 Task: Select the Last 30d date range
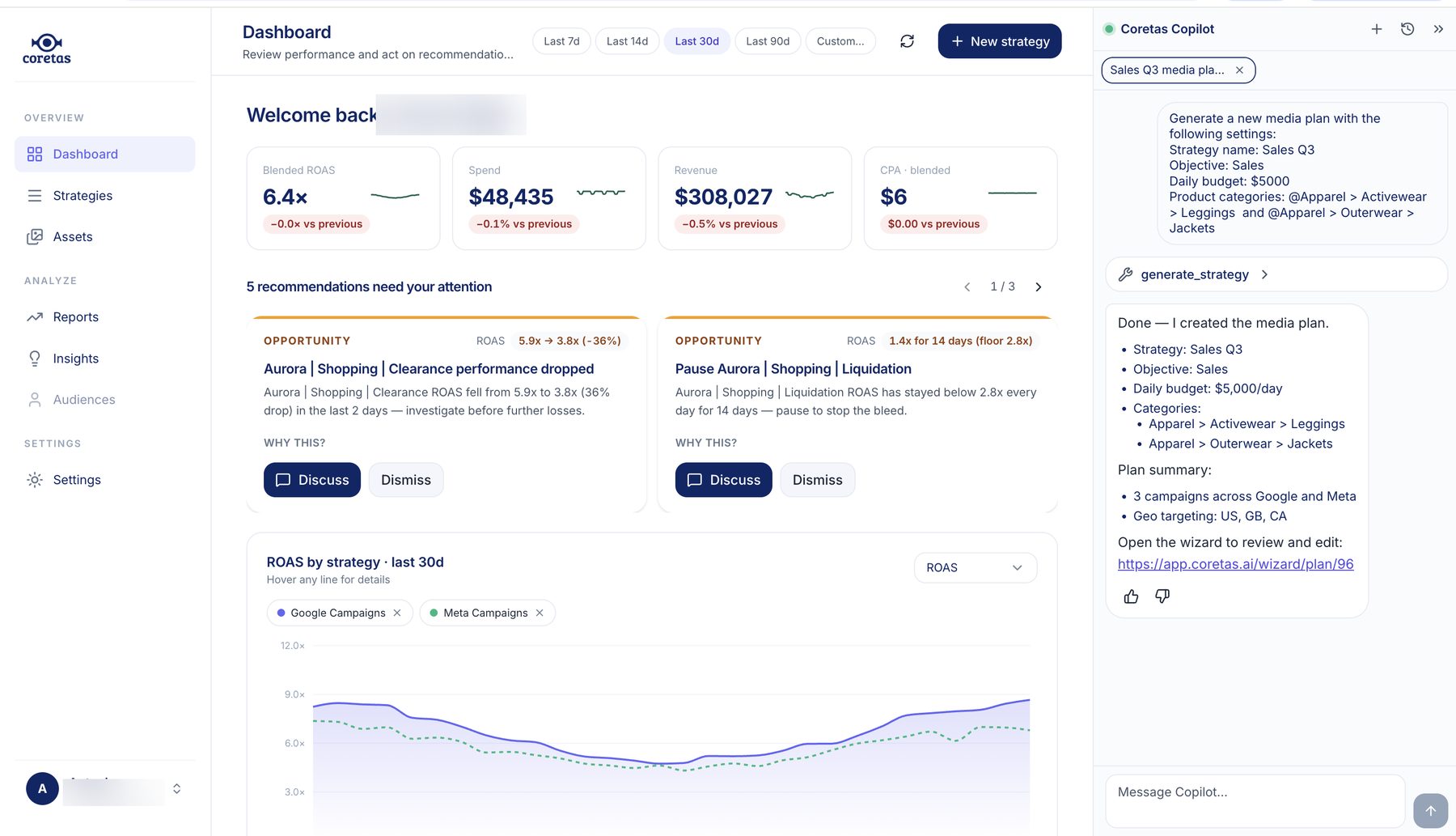point(696,41)
